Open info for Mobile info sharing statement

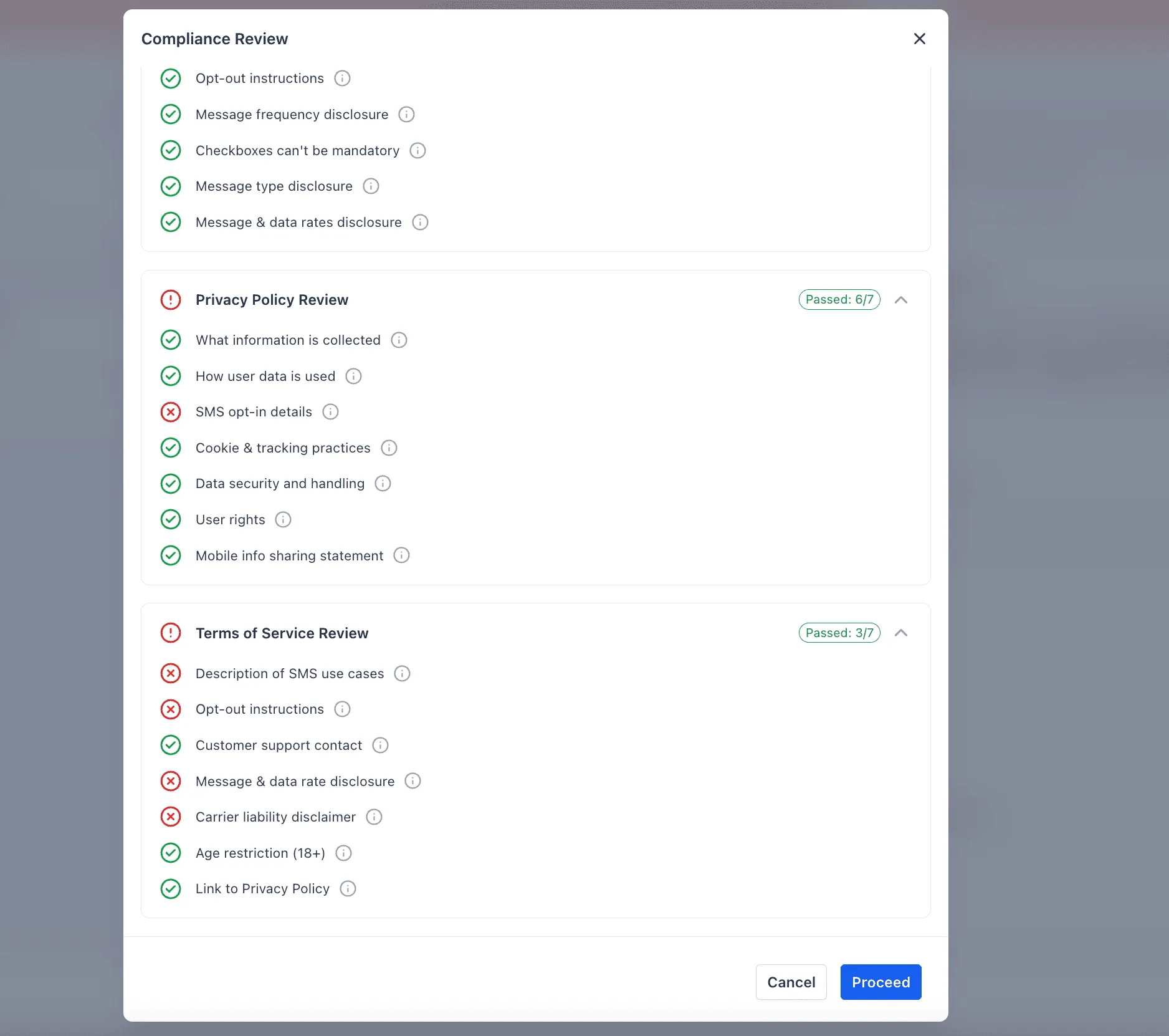point(402,555)
